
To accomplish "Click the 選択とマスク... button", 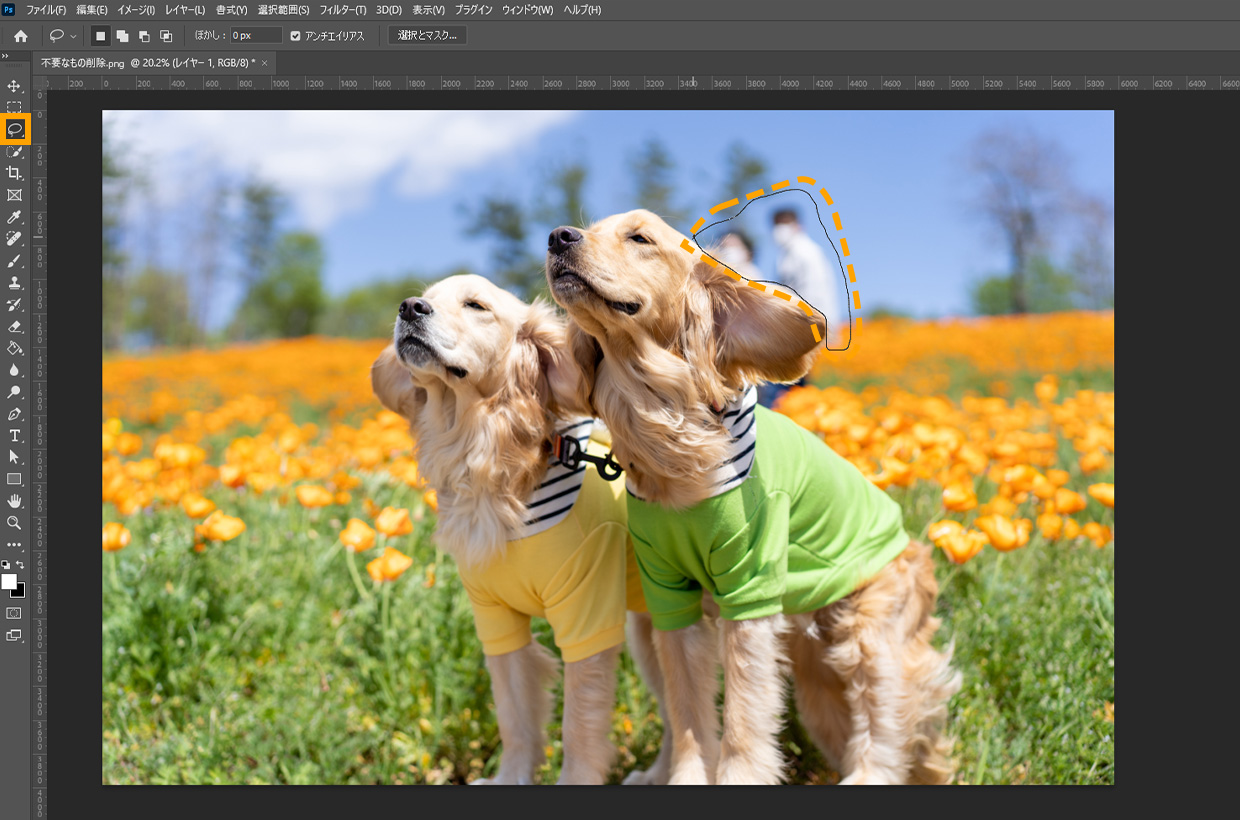I will [x=427, y=35].
